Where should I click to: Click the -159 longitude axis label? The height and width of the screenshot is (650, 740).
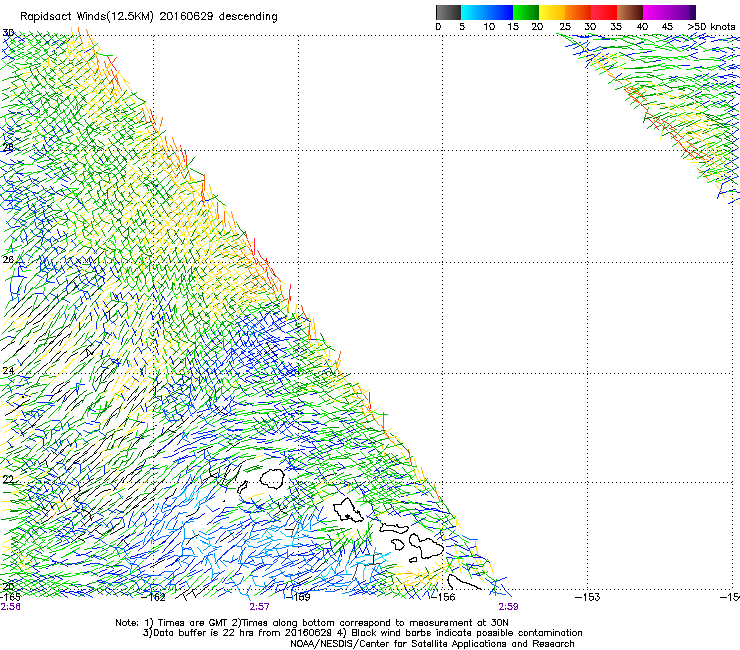pos(298,597)
